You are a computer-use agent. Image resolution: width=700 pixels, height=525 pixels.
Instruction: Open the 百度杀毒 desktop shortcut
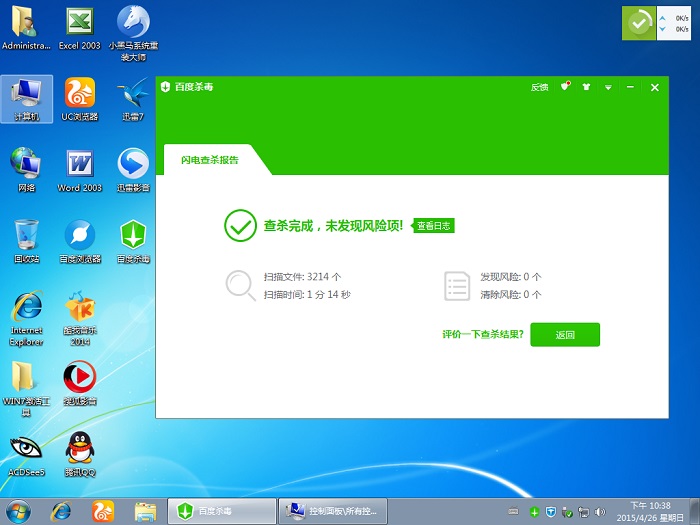click(x=133, y=240)
